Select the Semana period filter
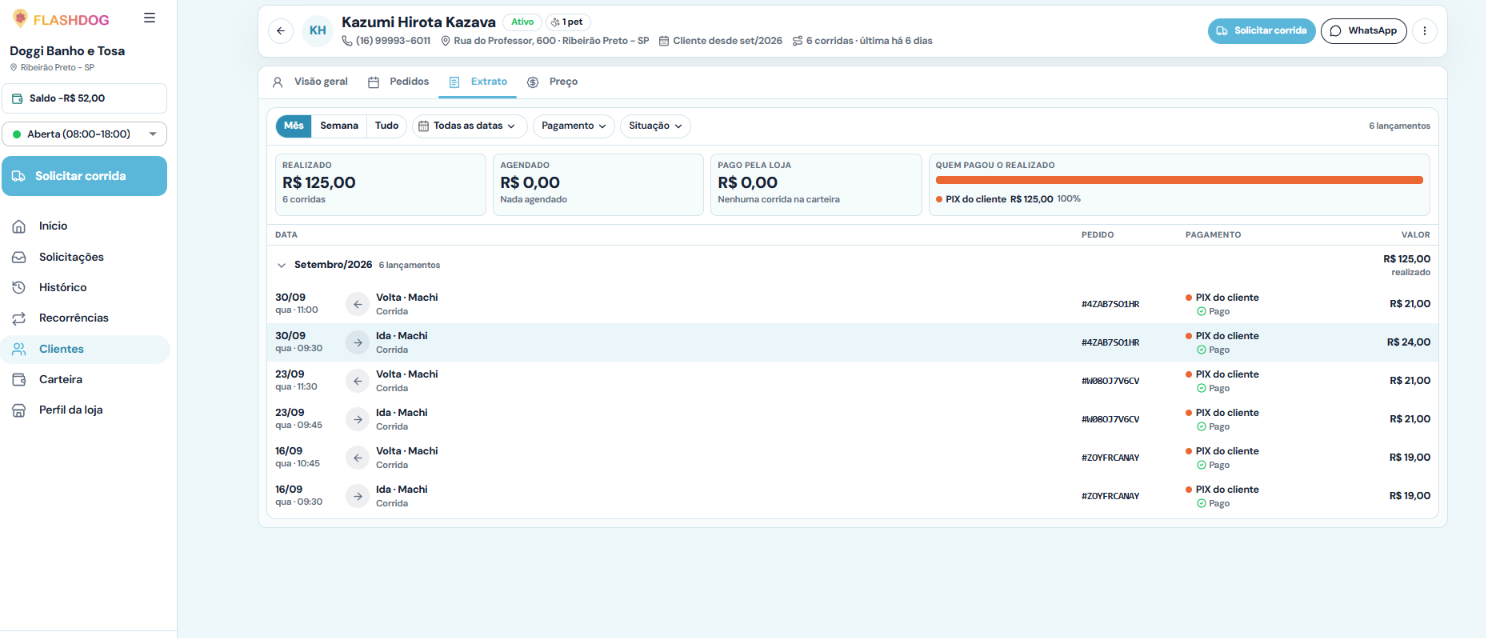1486x638 pixels. point(339,126)
